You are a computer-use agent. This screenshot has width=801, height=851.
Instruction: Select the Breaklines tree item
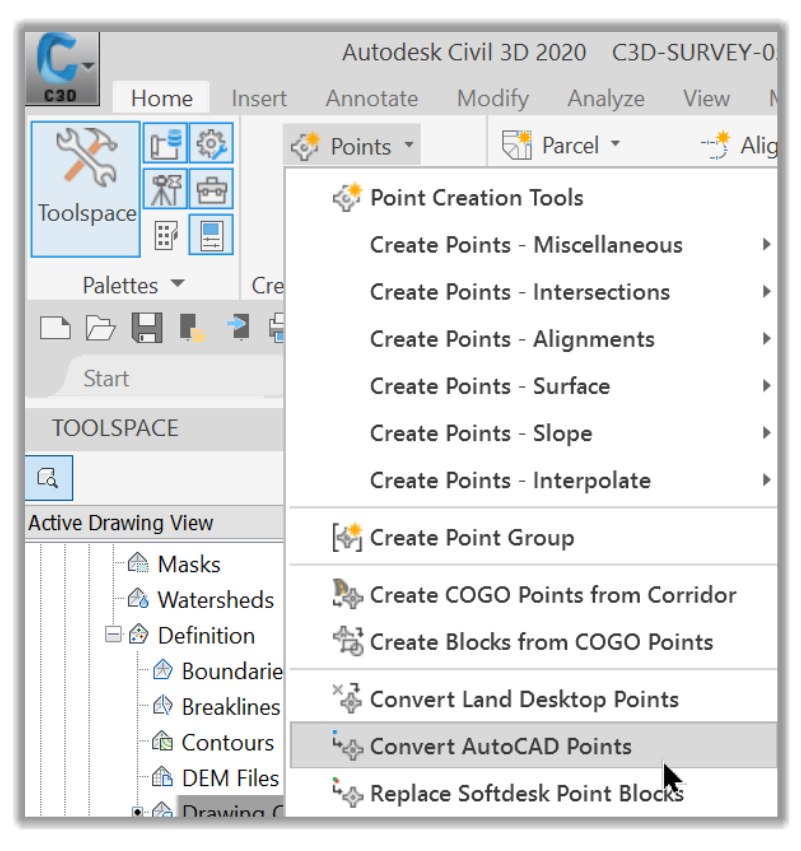231,707
